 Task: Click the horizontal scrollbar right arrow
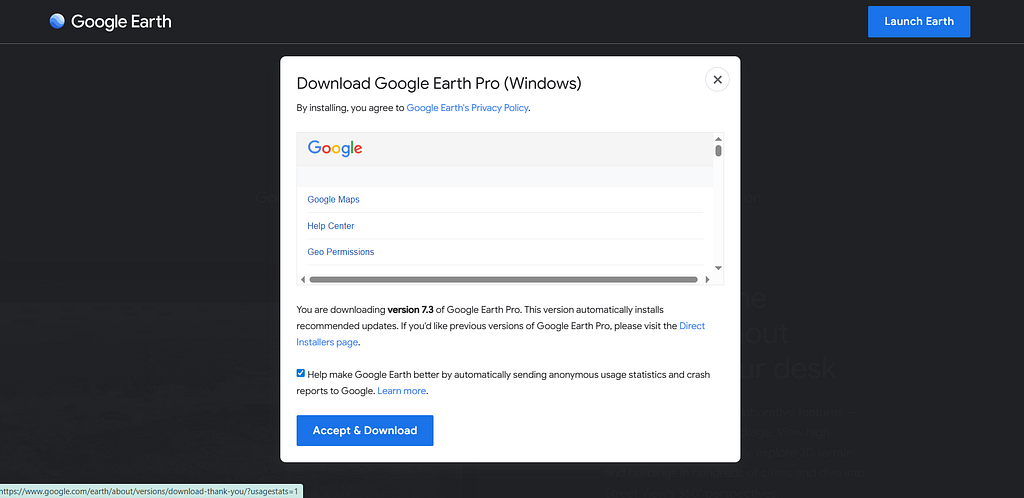click(x=707, y=279)
